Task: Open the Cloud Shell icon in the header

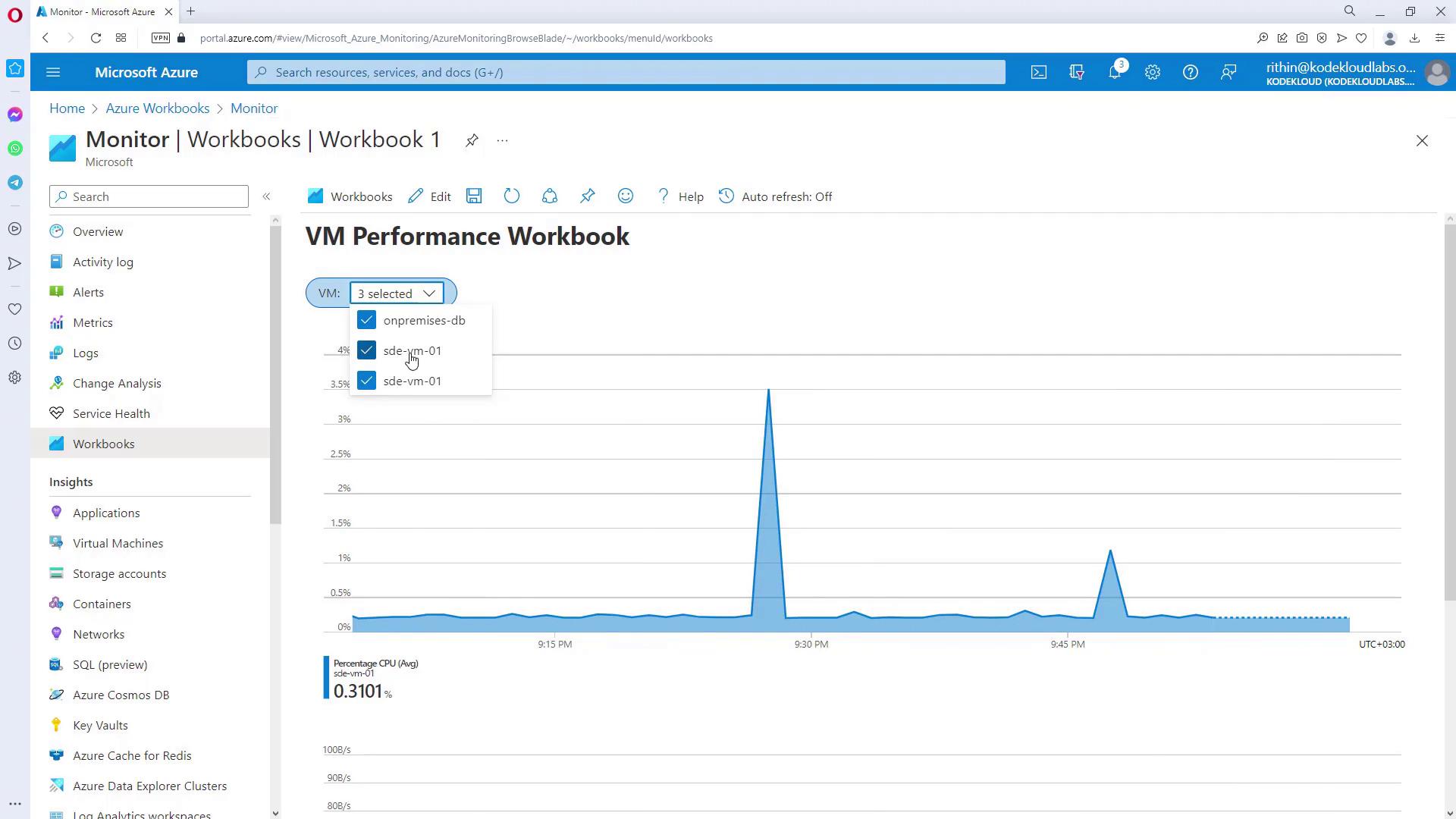Action: click(x=1039, y=72)
